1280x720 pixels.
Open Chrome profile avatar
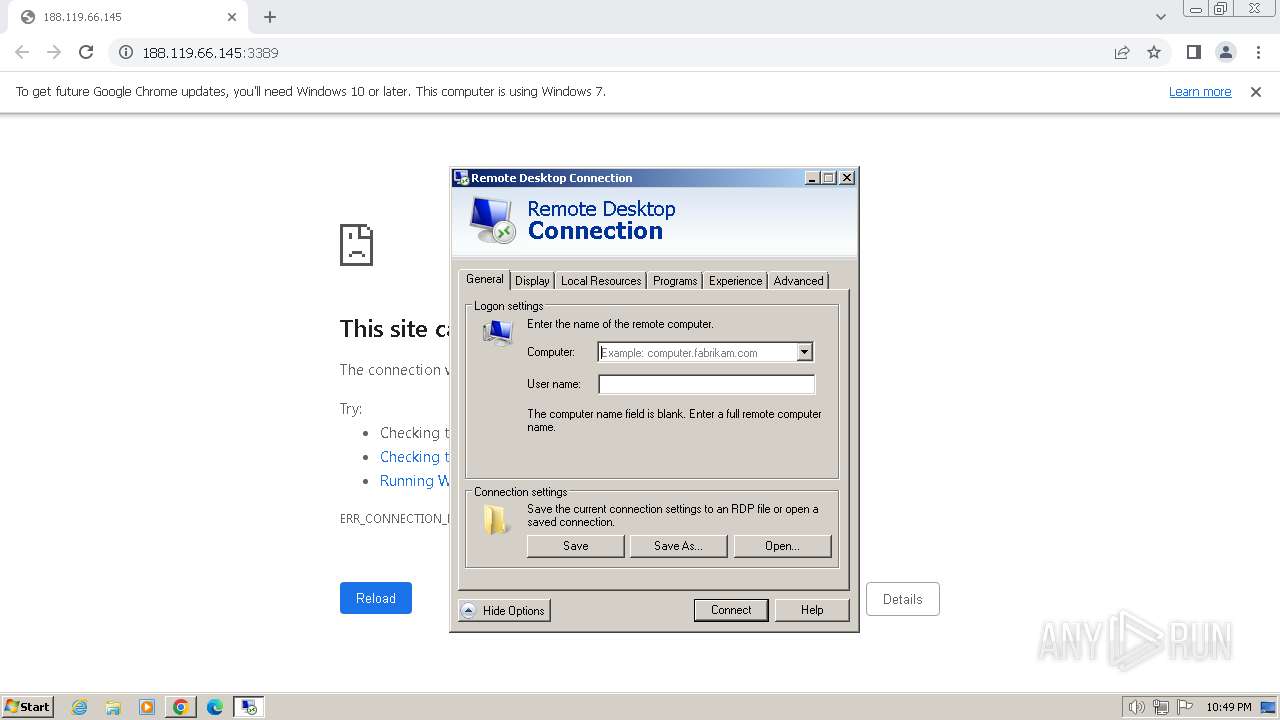tap(1226, 52)
